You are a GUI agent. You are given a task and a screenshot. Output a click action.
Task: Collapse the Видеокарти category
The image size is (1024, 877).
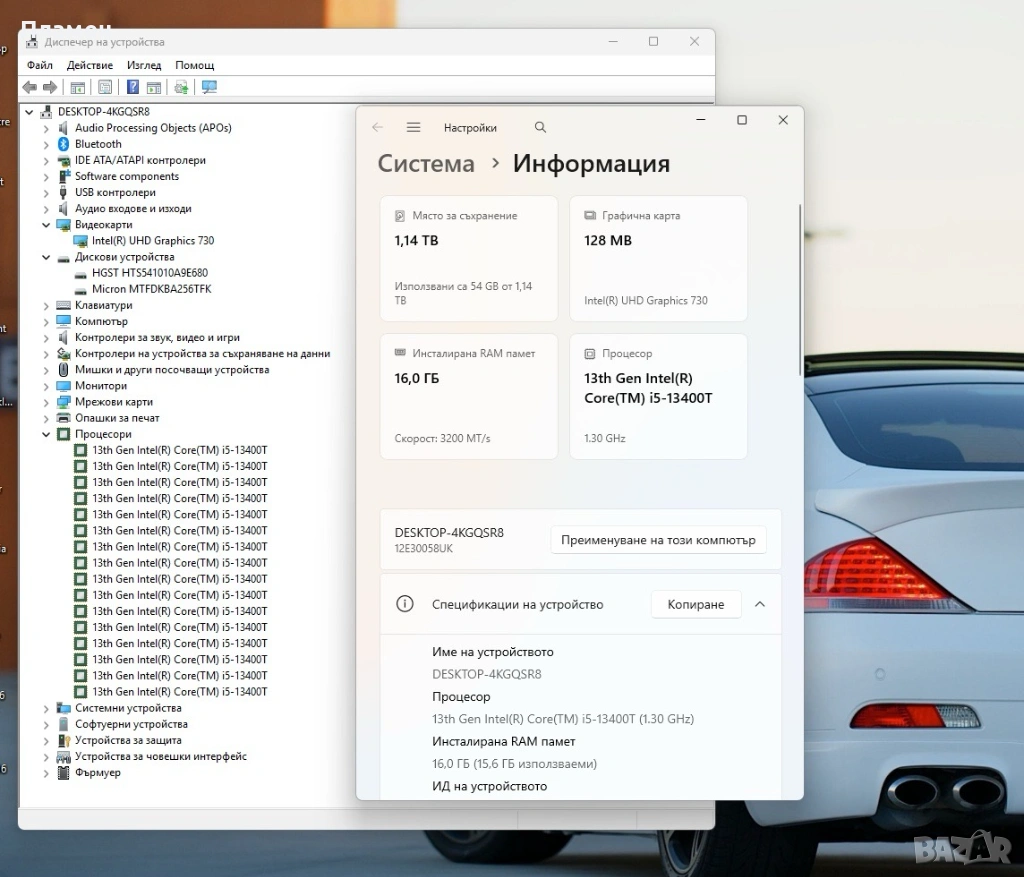pos(46,225)
